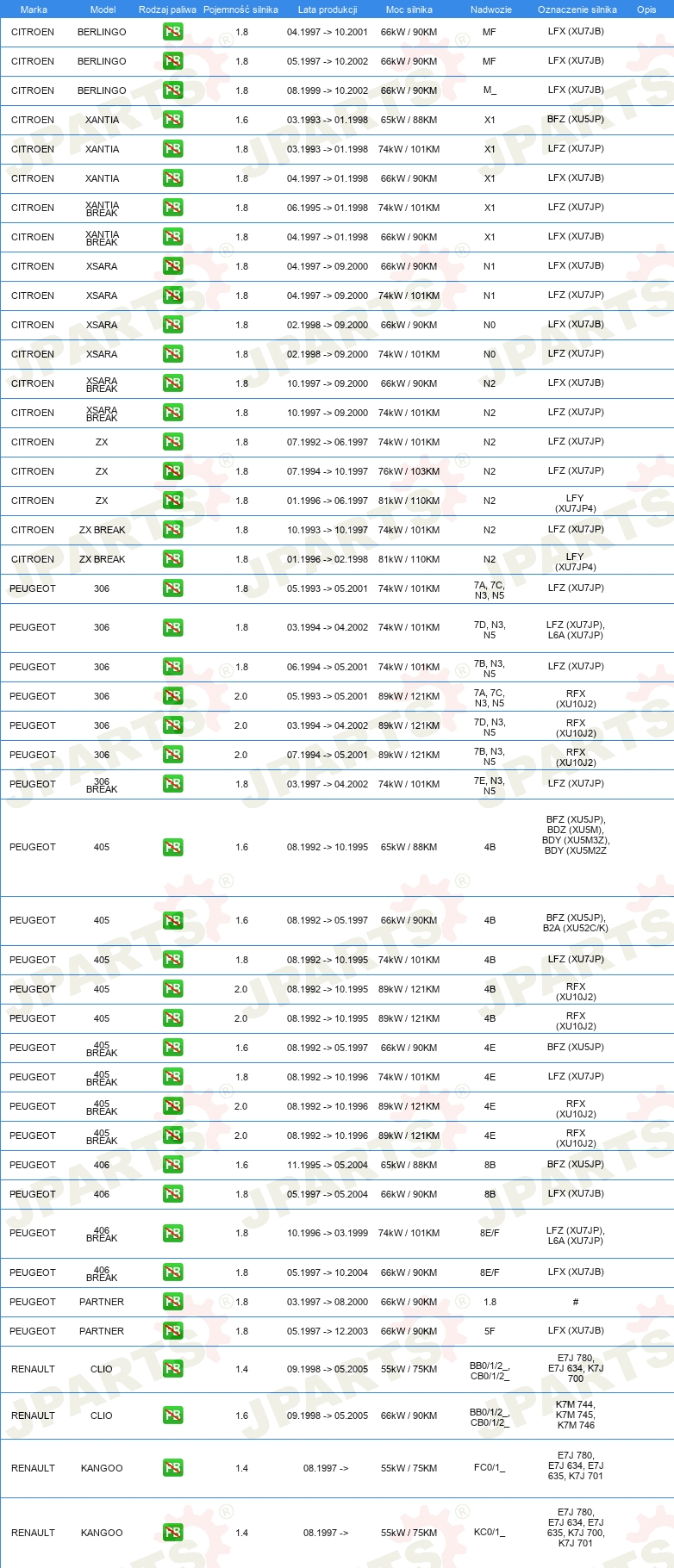674x1568 pixels.
Task: Click petrol icon in 405 Break 1.6 row
Action: (x=172, y=1048)
